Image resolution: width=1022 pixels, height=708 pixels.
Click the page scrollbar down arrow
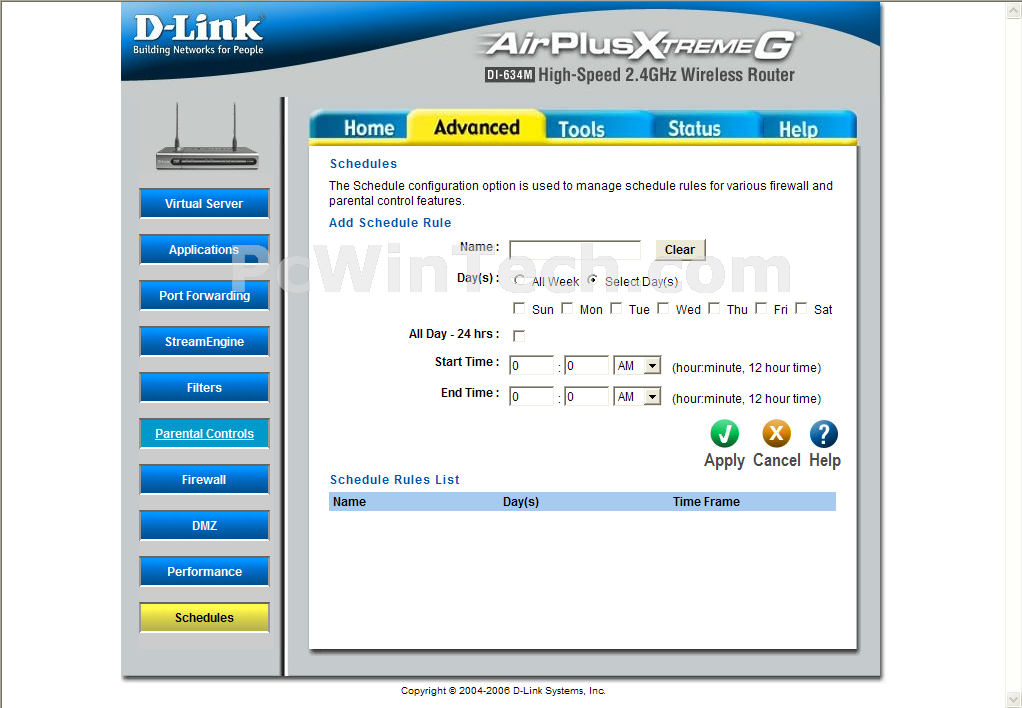pos(1014,699)
